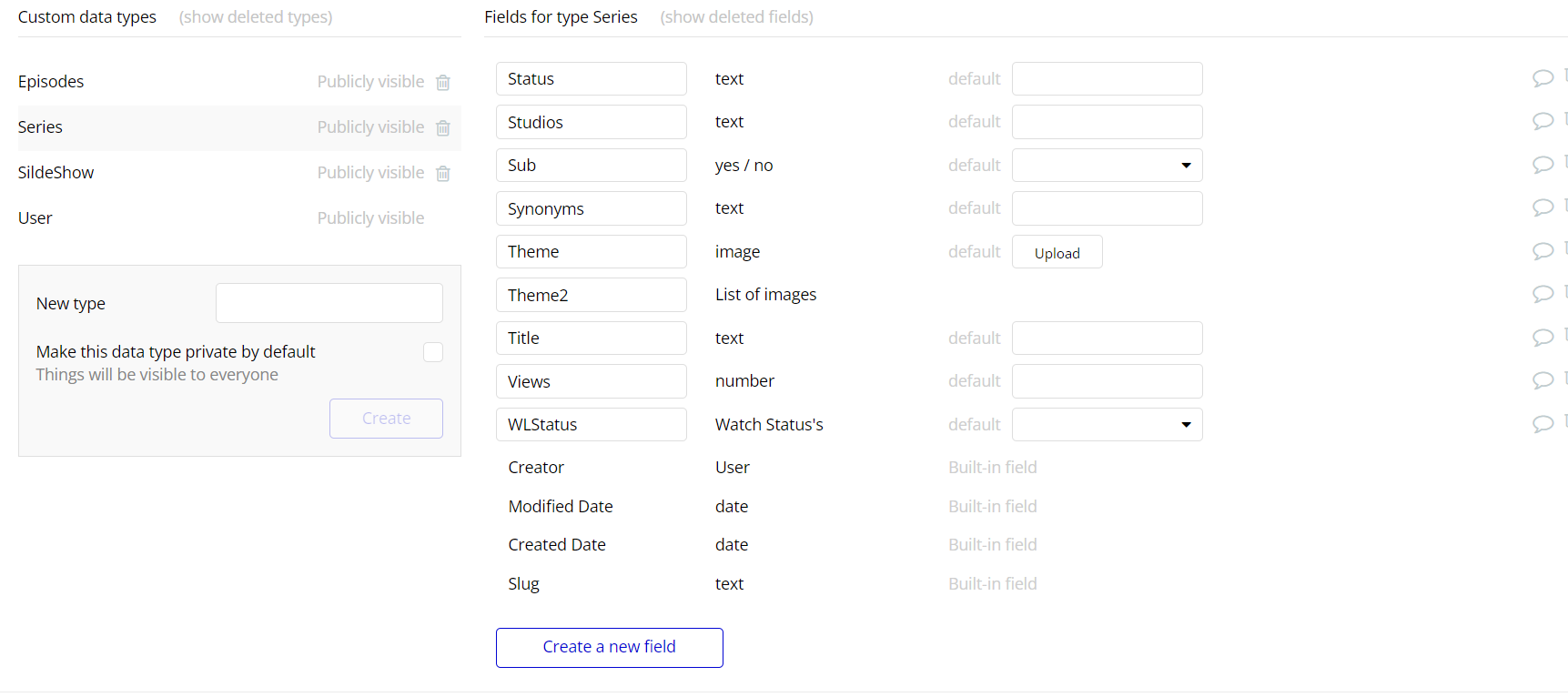Open comment bubble for Status field
Screen dimensions: 1568x697
click(1543, 78)
